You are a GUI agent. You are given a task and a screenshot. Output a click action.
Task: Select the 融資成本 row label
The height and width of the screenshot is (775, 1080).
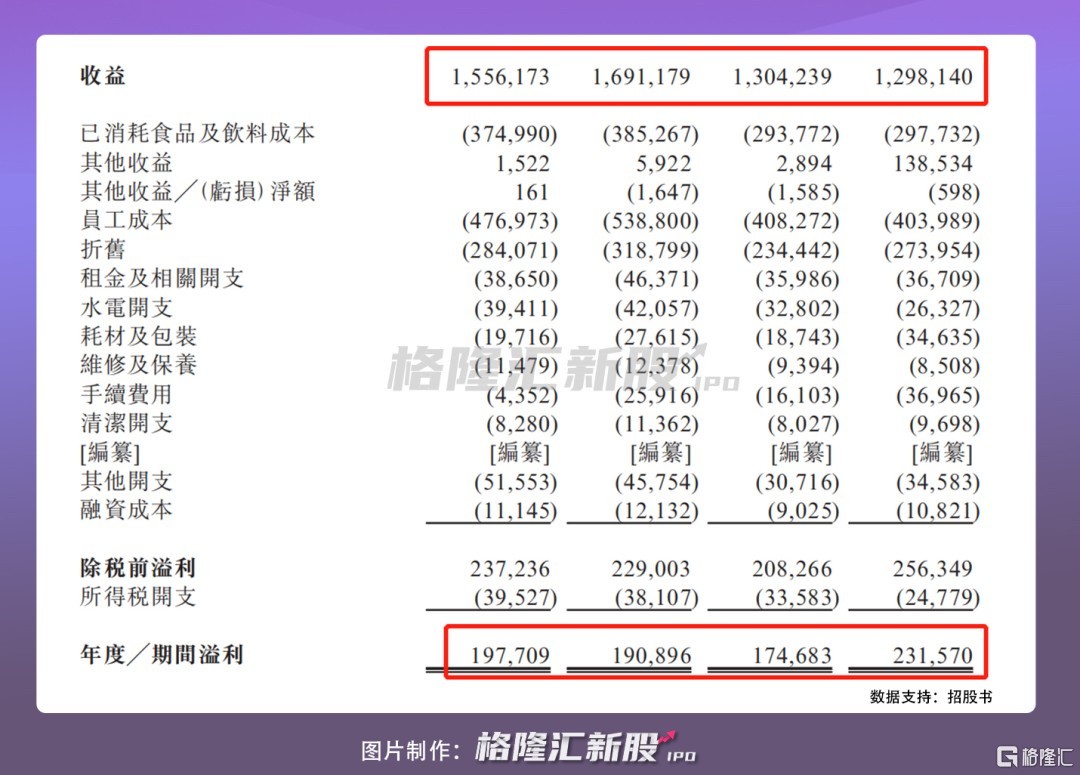126,510
